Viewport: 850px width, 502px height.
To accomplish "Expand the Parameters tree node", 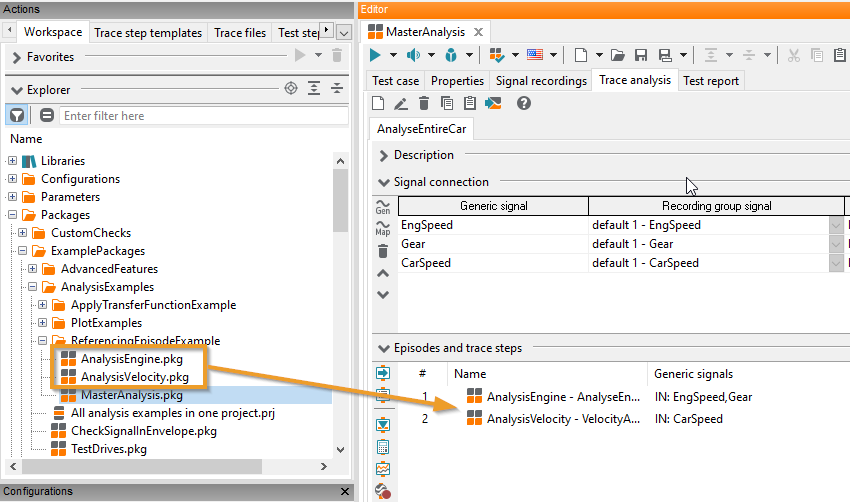I will coord(12,196).
